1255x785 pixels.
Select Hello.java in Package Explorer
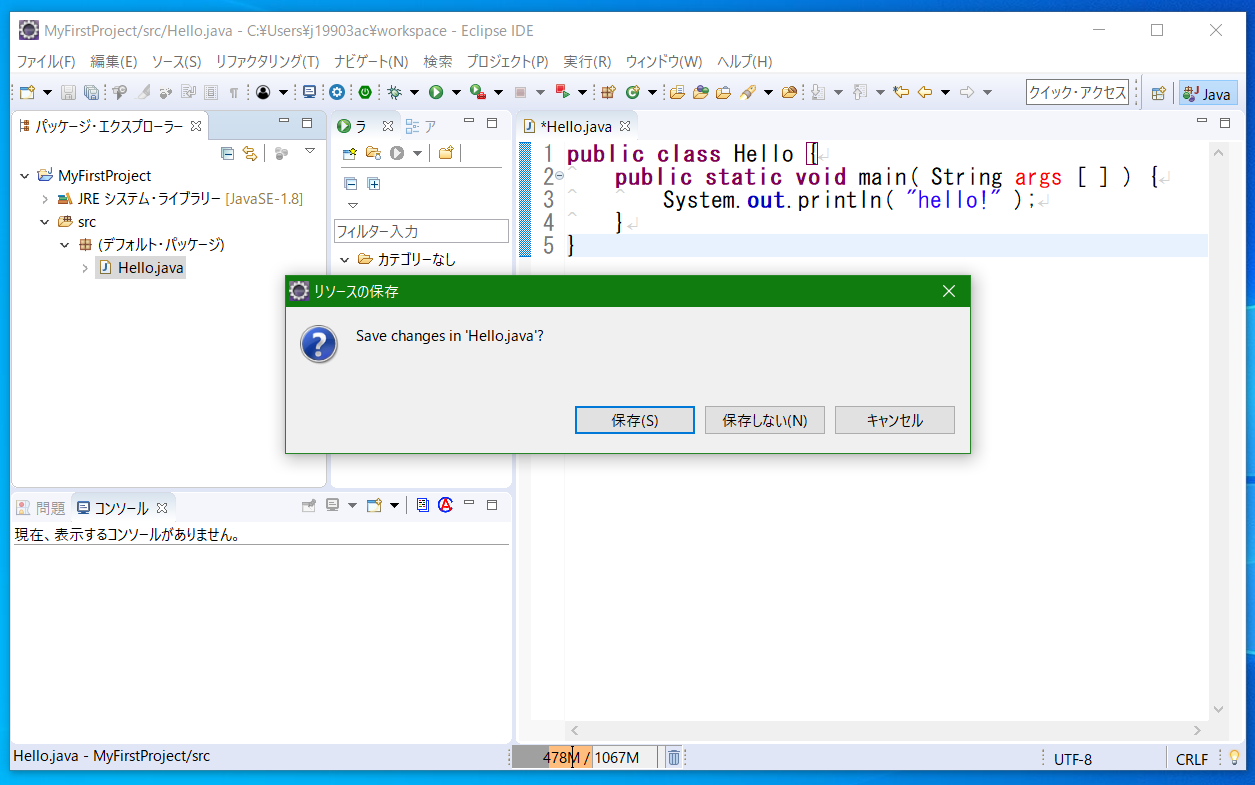coord(140,268)
